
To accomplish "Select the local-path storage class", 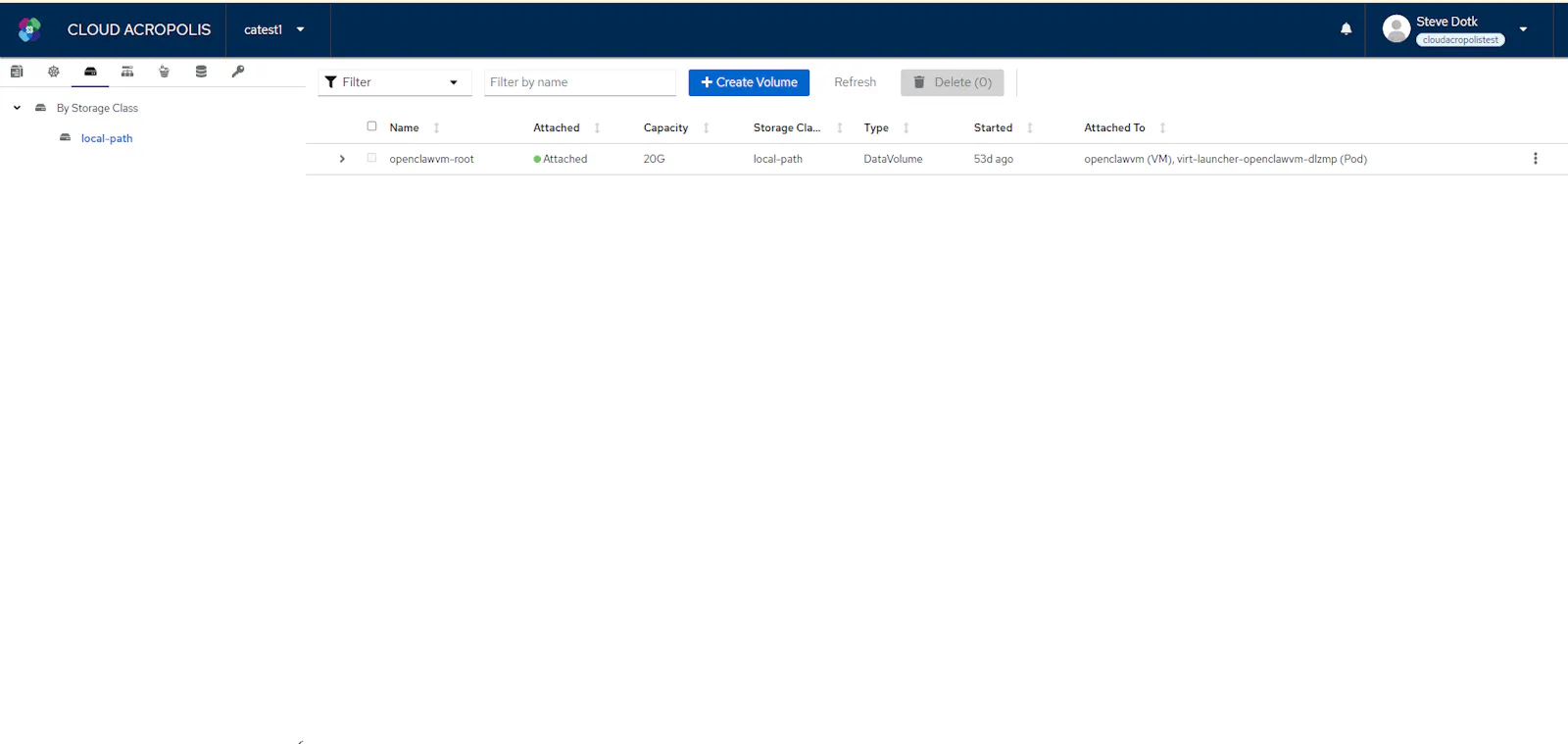I will [107, 138].
